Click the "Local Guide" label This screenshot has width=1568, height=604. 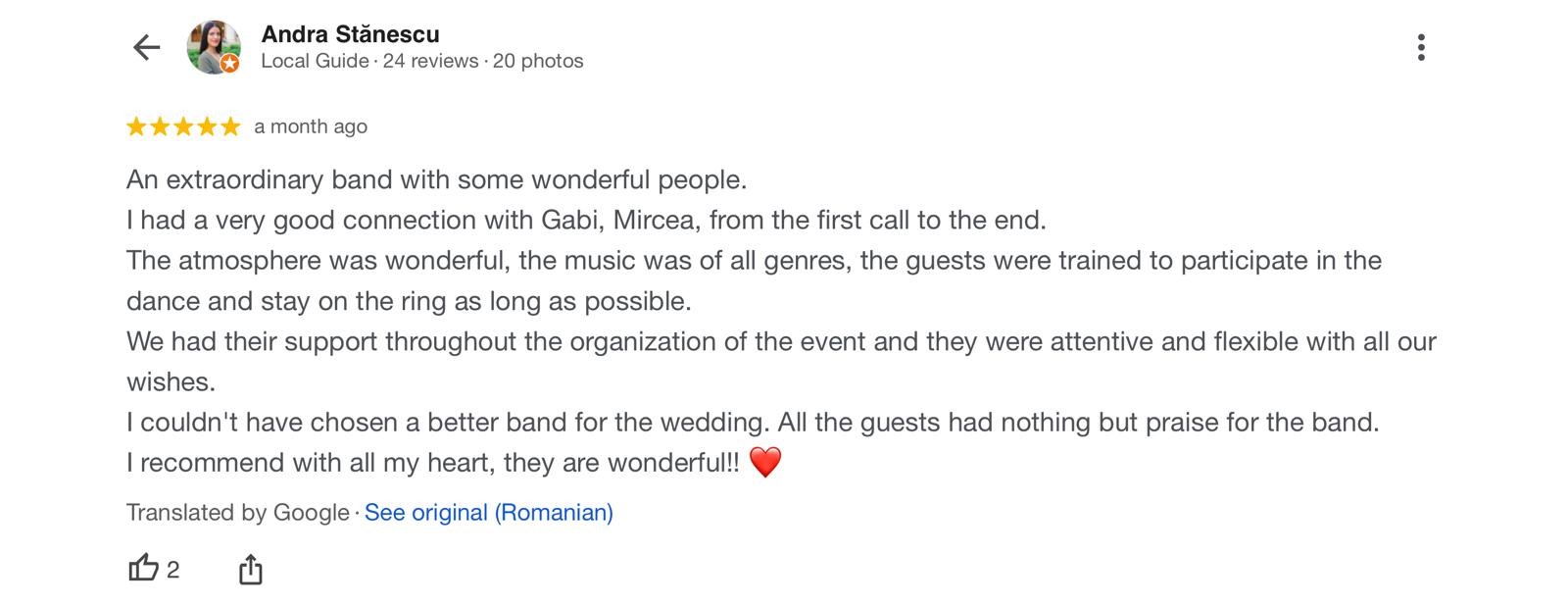click(x=315, y=61)
